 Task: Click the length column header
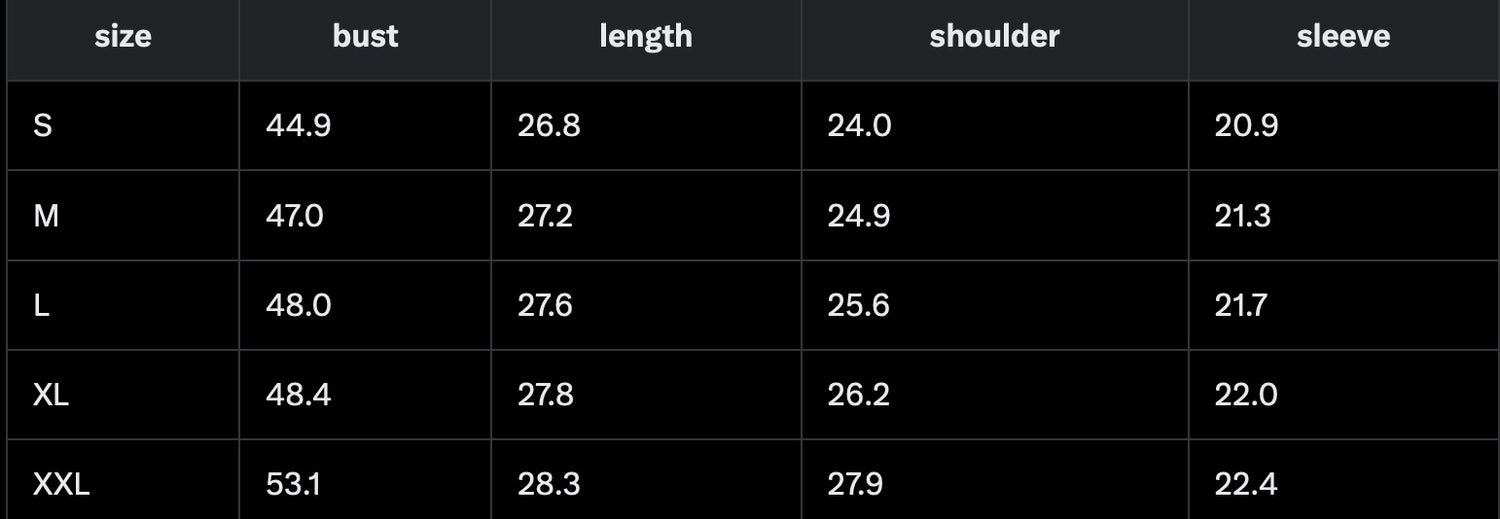[646, 37]
